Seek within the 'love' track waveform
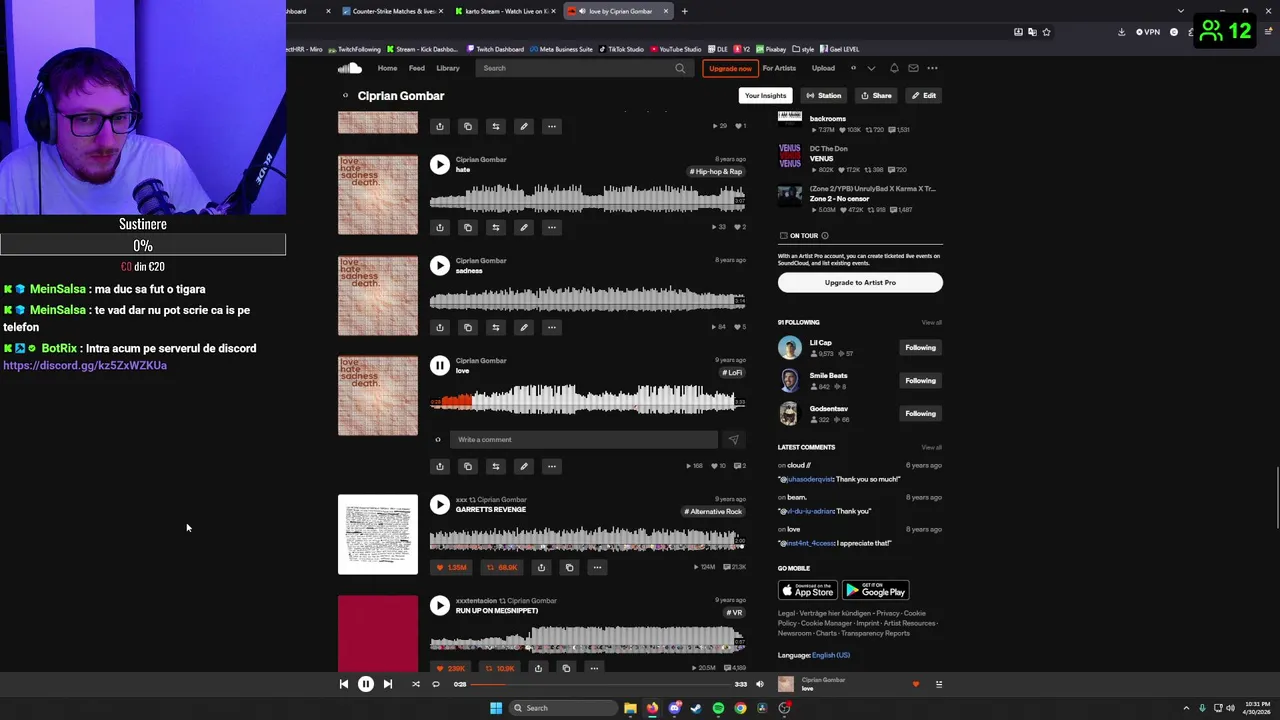 click(588, 400)
